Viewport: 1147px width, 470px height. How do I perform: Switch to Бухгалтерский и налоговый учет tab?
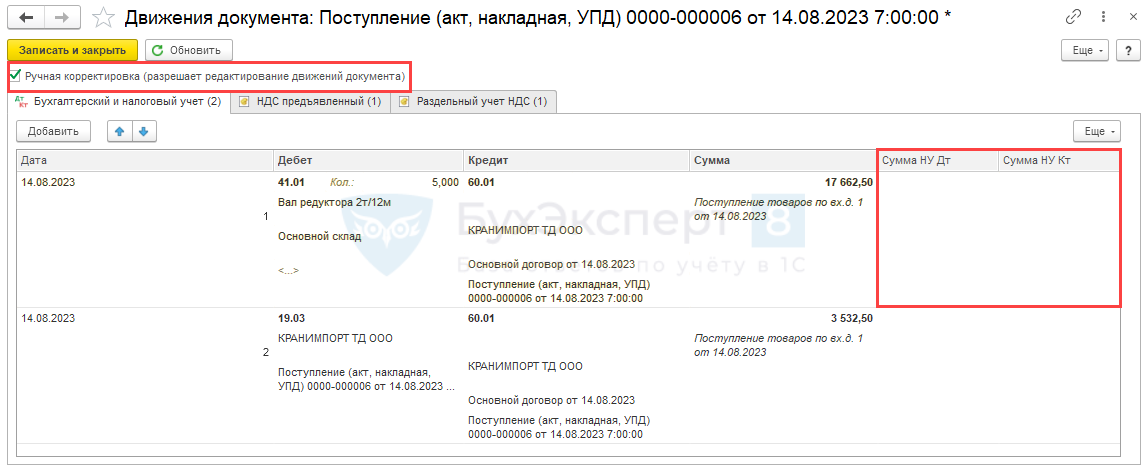(x=119, y=102)
